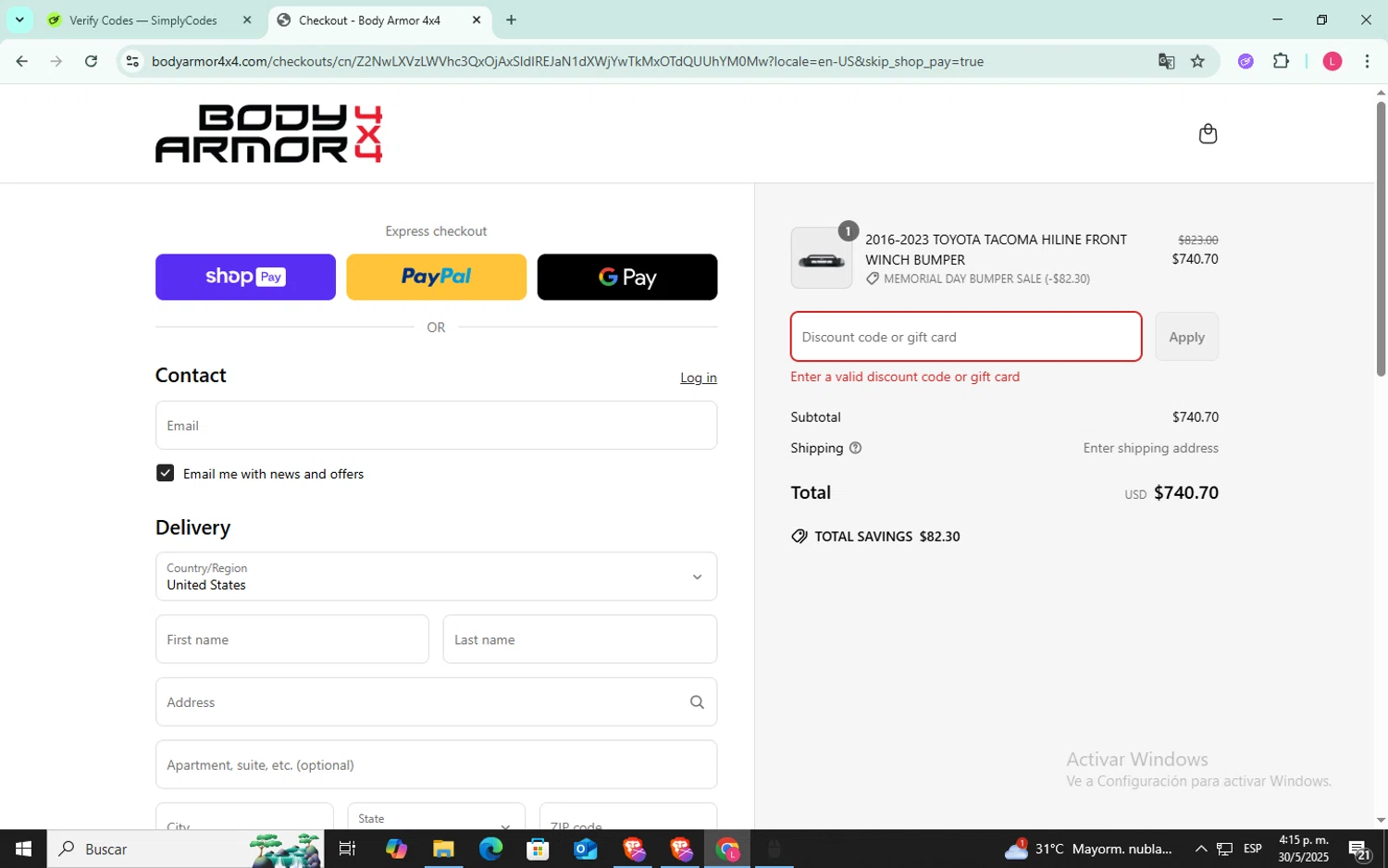Click the Discount code or gift card field
The width and height of the screenshot is (1388, 868).
click(966, 337)
